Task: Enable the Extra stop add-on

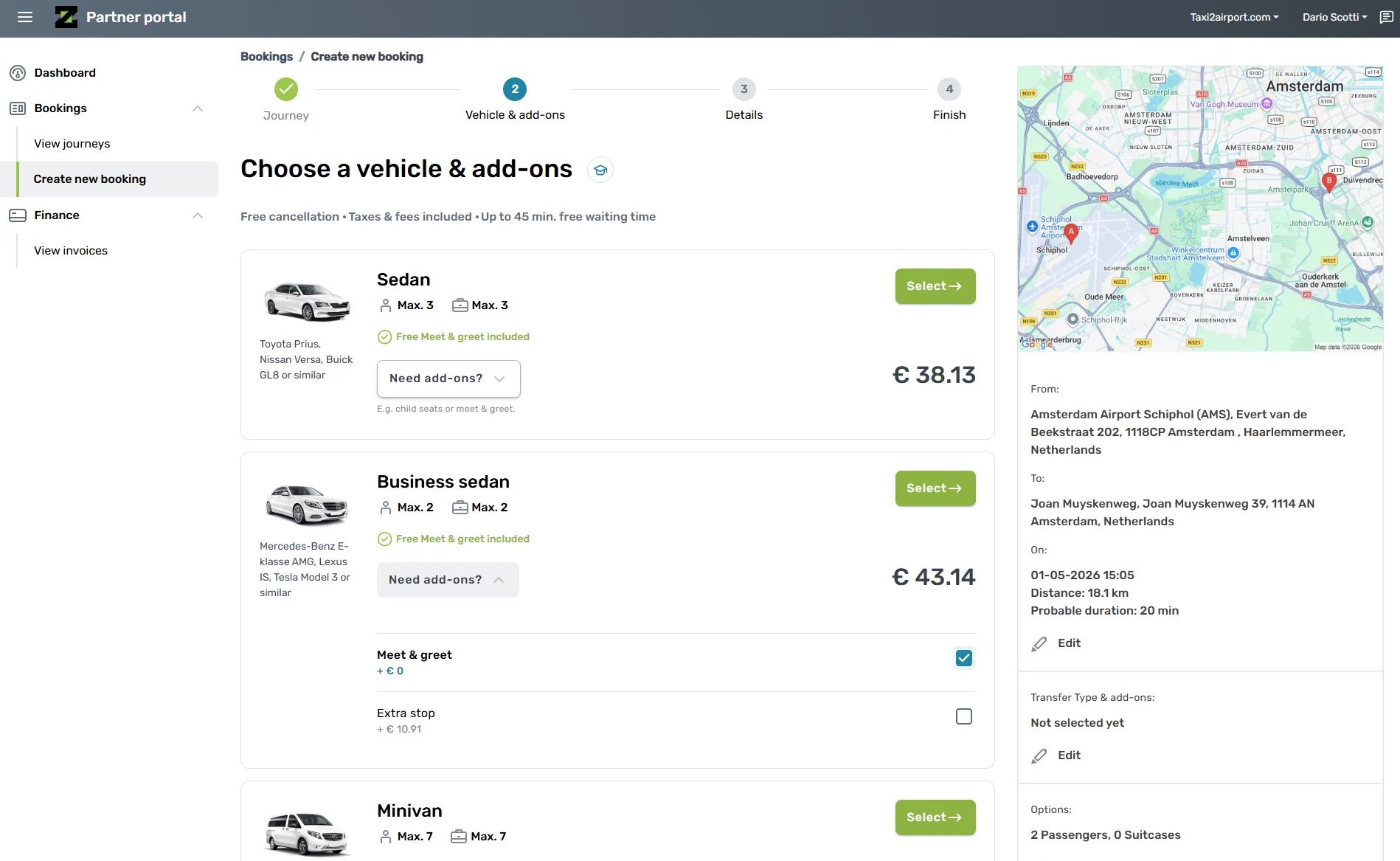Action: [x=963, y=716]
